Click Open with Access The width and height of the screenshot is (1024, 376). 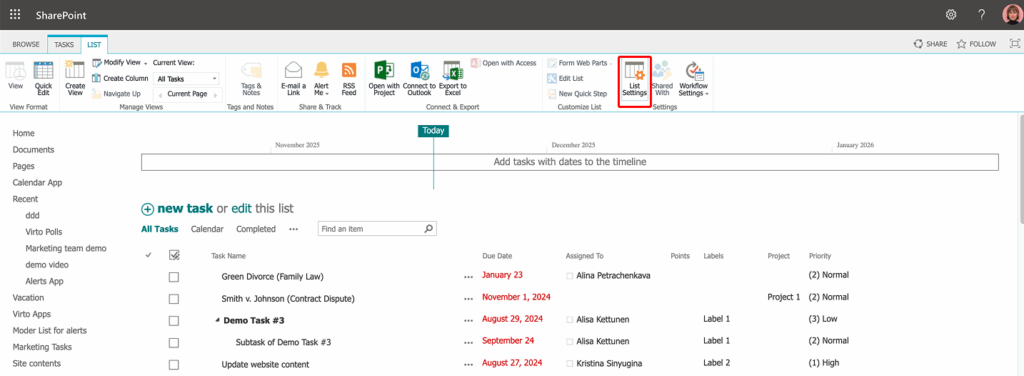[x=504, y=63]
